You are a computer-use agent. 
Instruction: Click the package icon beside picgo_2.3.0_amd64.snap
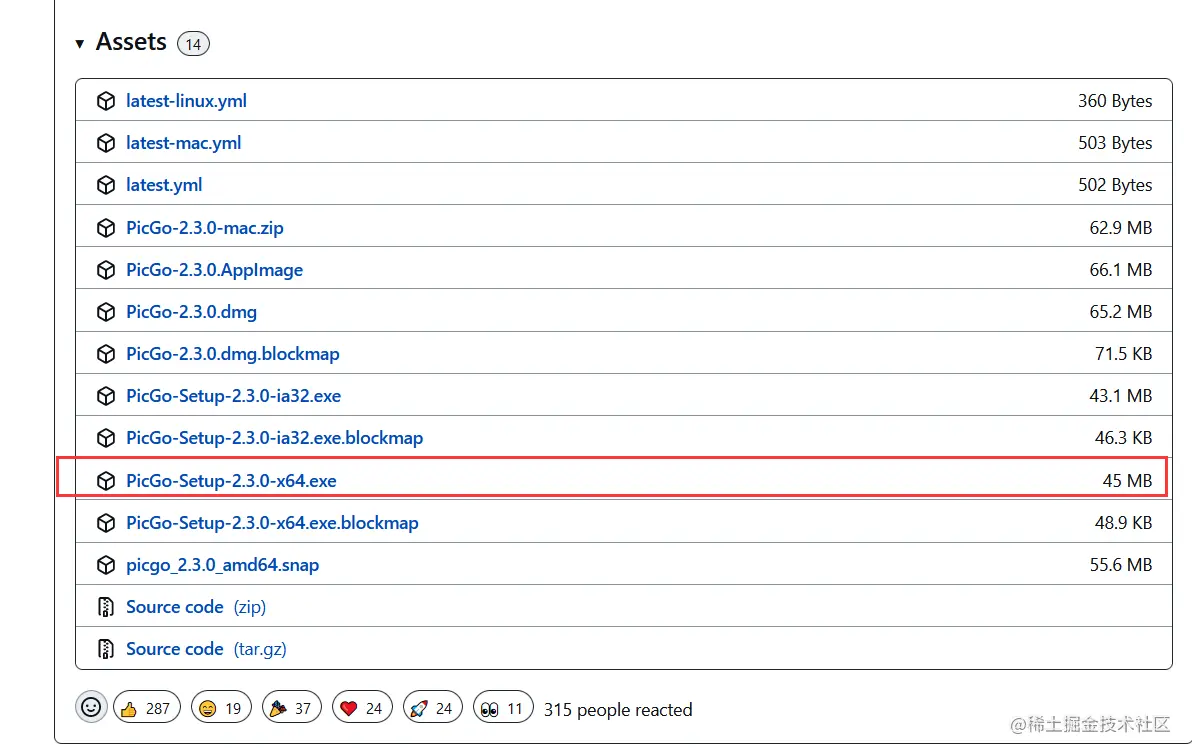pyautogui.click(x=106, y=565)
